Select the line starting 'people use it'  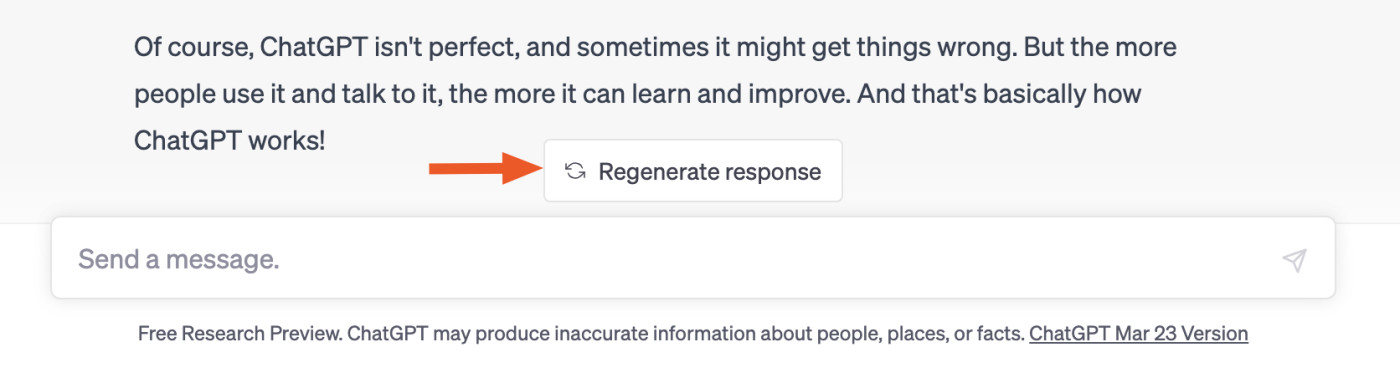pos(638,95)
